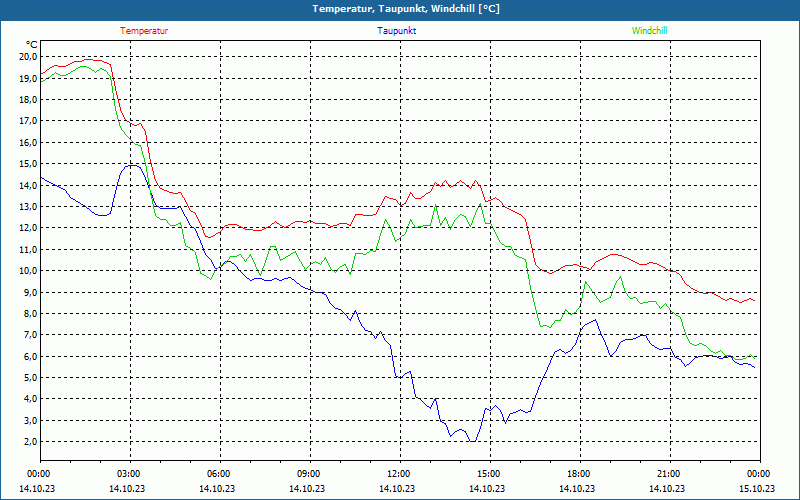Click the 10,0 y-axis value
Image resolution: width=800 pixels, height=500 pixels.
tap(28, 270)
